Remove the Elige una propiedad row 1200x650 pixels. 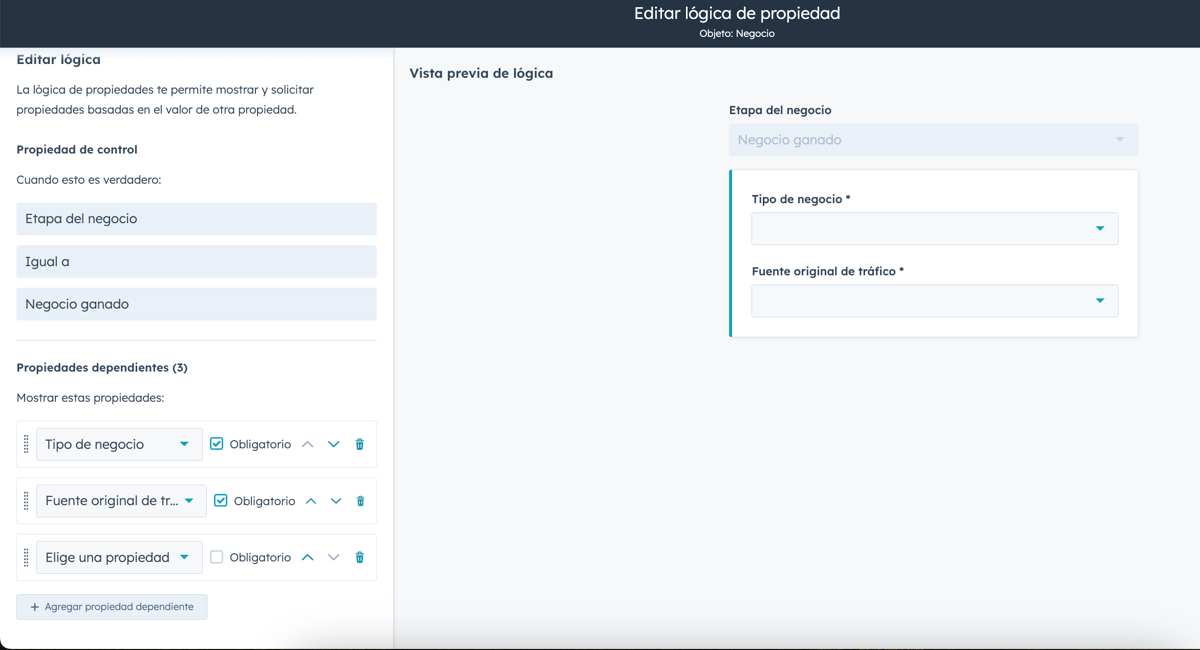(x=360, y=558)
